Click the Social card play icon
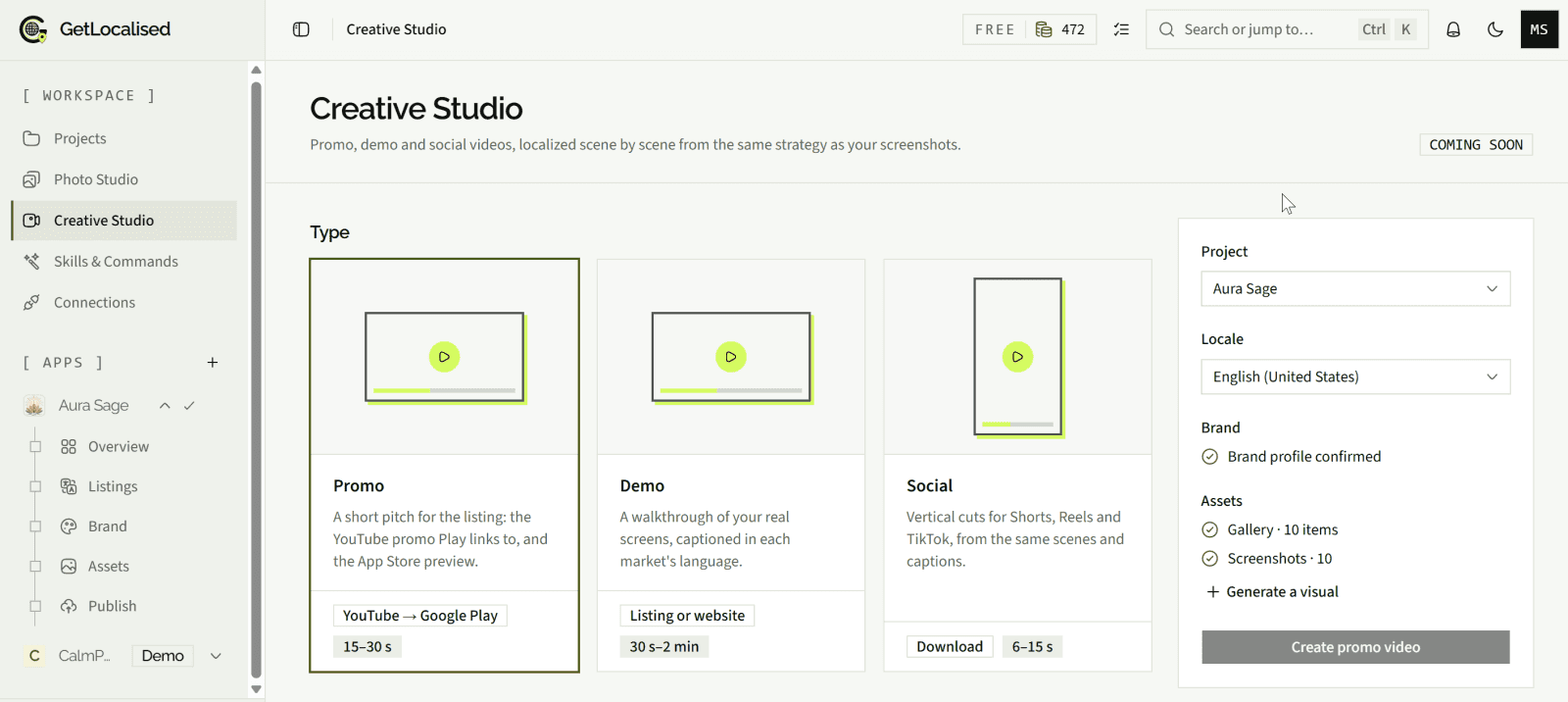Viewport: 1568px width, 702px height. [1017, 357]
